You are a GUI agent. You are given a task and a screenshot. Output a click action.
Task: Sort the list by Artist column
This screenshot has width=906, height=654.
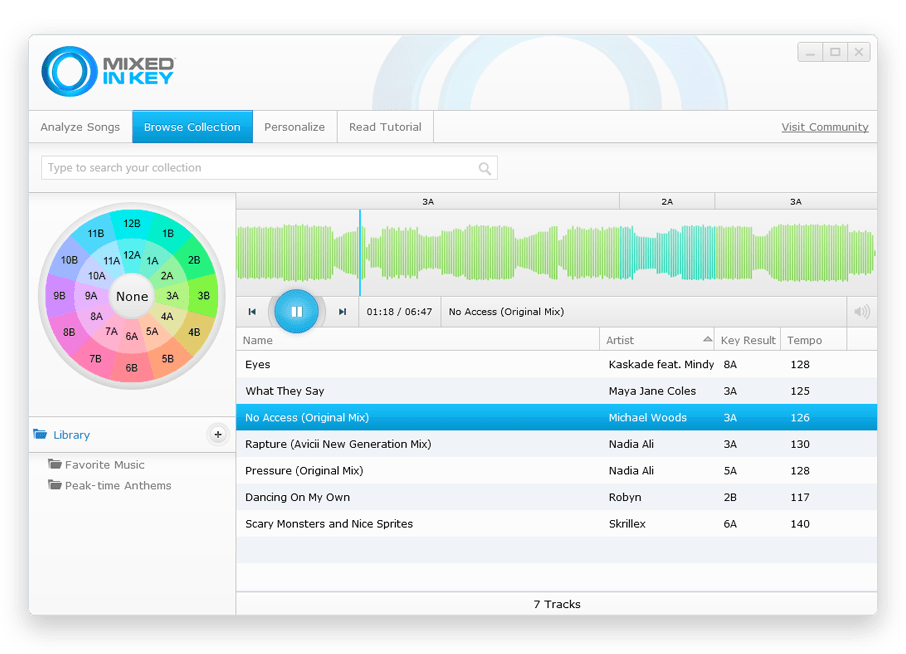coord(656,340)
